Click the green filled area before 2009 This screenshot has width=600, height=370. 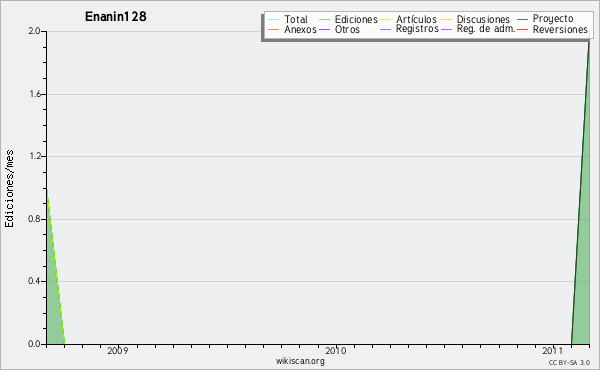52,298
